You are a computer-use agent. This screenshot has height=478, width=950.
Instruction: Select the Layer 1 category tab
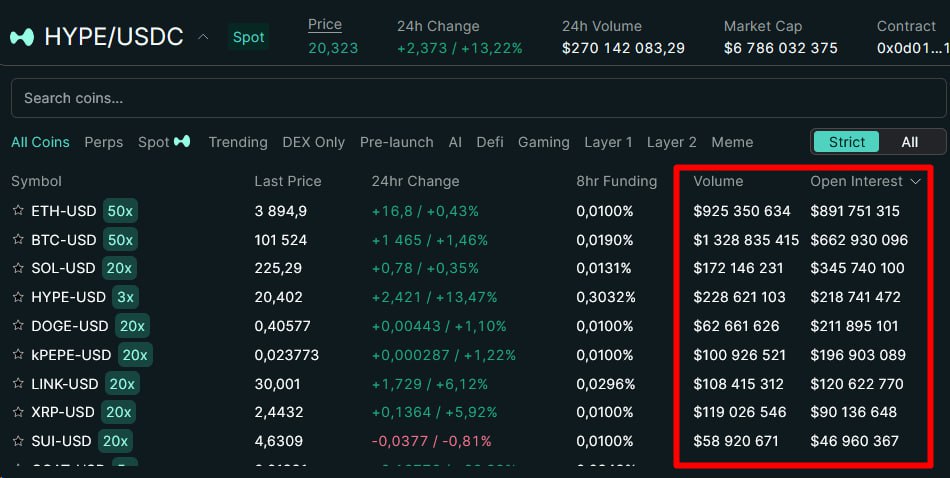click(x=608, y=142)
